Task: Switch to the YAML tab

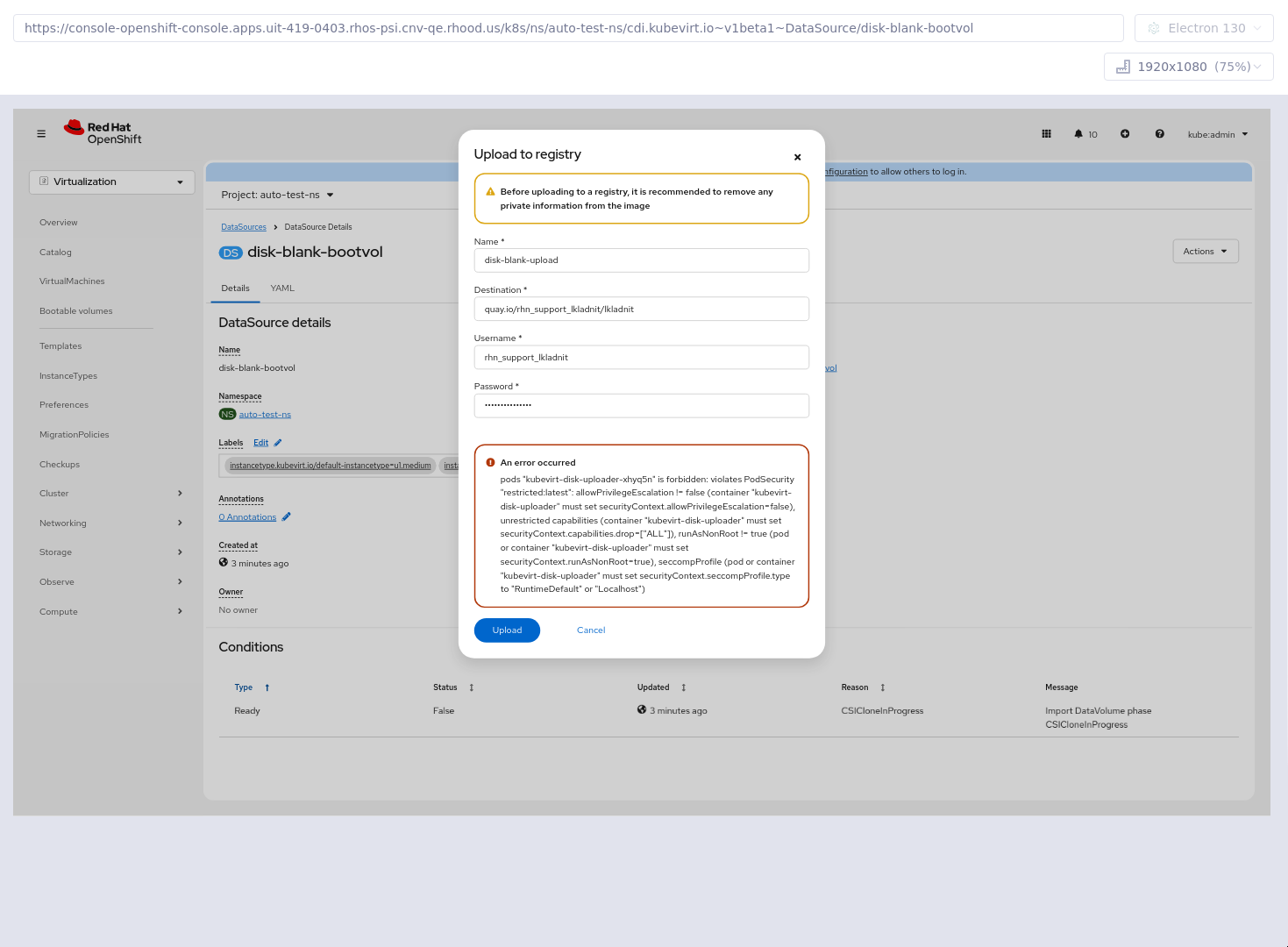Action: point(282,288)
